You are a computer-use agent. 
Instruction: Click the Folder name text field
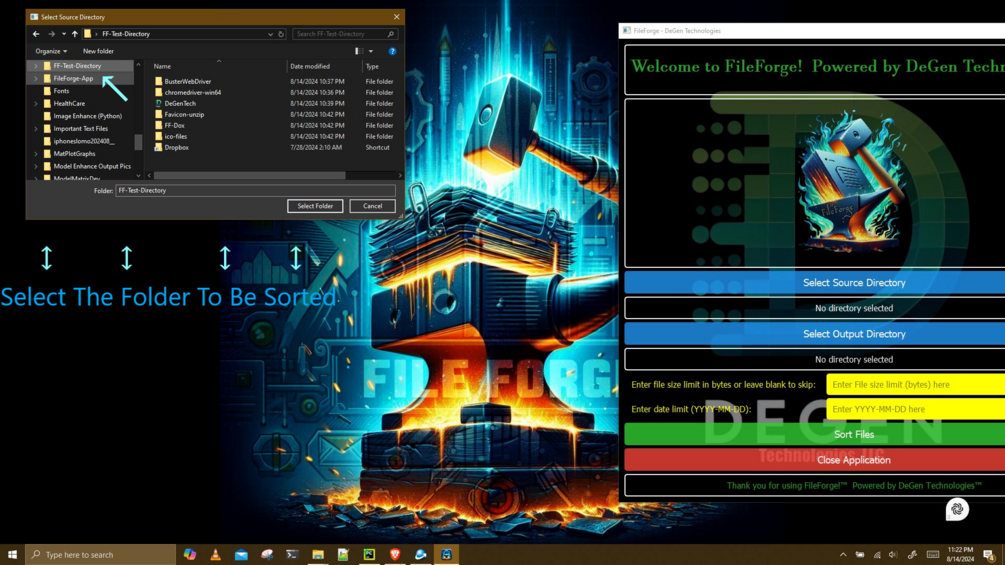point(255,190)
